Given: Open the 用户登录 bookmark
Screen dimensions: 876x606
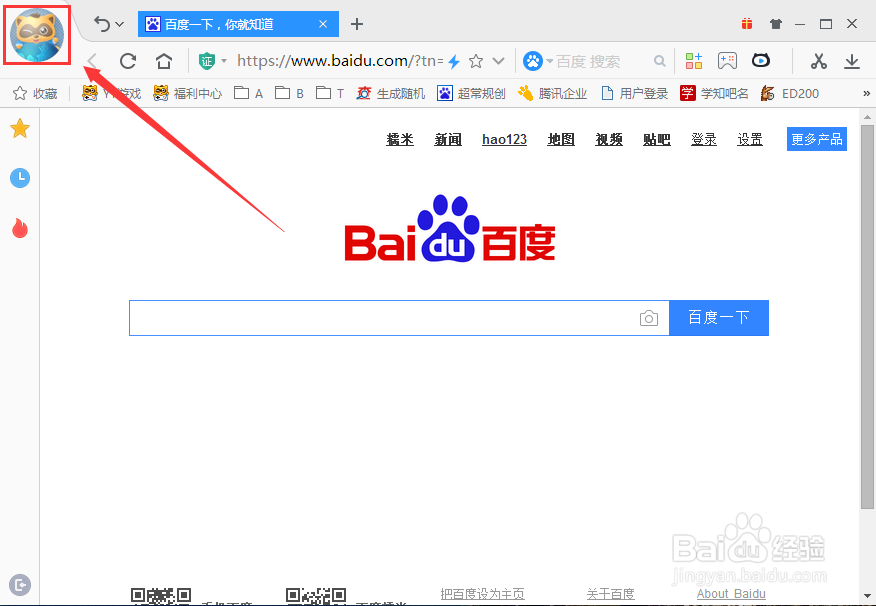Looking at the screenshot, I should click(x=634, y=93).
